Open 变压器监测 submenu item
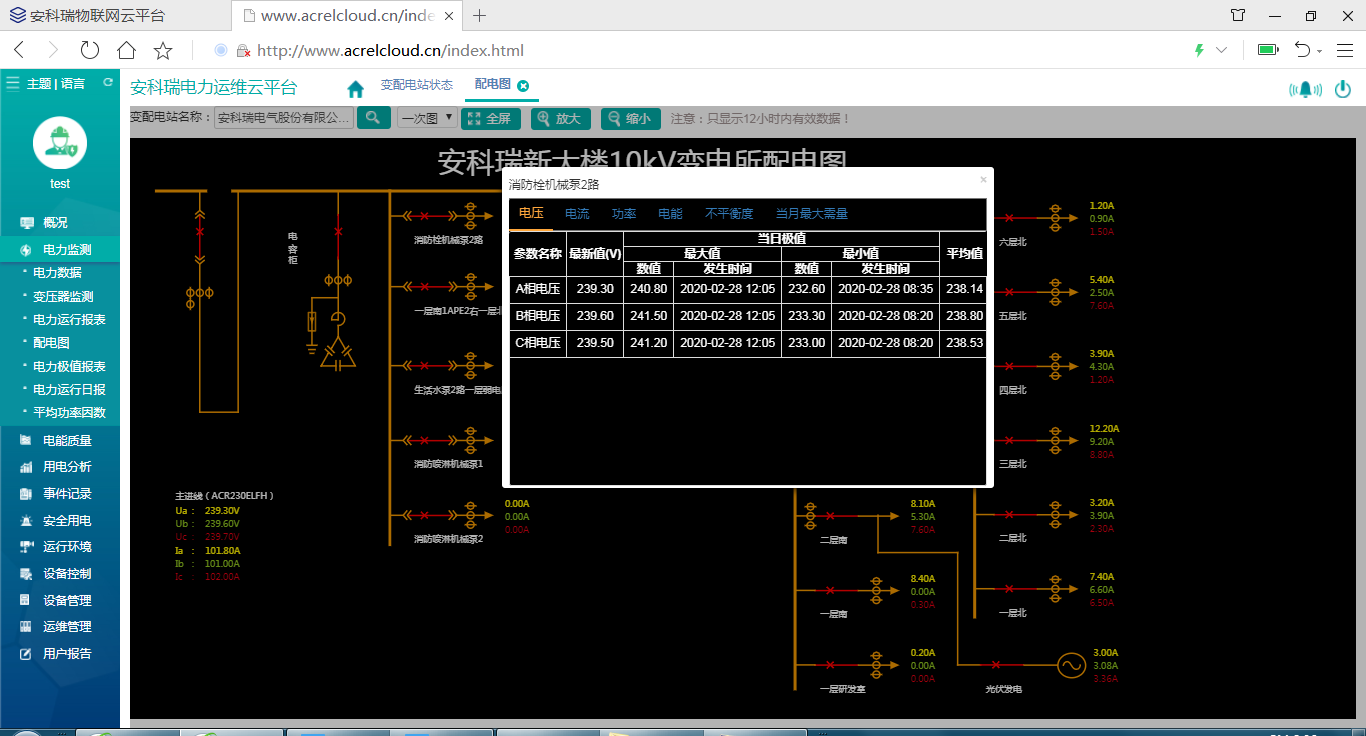This screenshot has height=736, width=1366. tap(63, 296)
